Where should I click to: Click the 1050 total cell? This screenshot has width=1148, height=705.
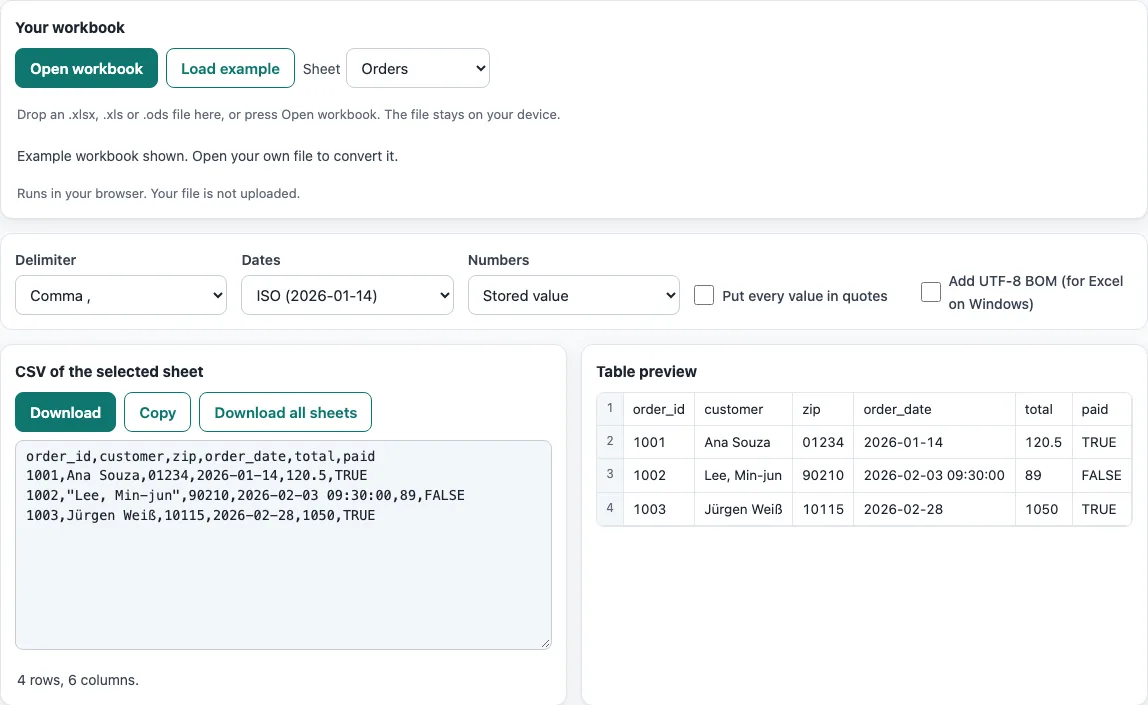point(1043,509)
